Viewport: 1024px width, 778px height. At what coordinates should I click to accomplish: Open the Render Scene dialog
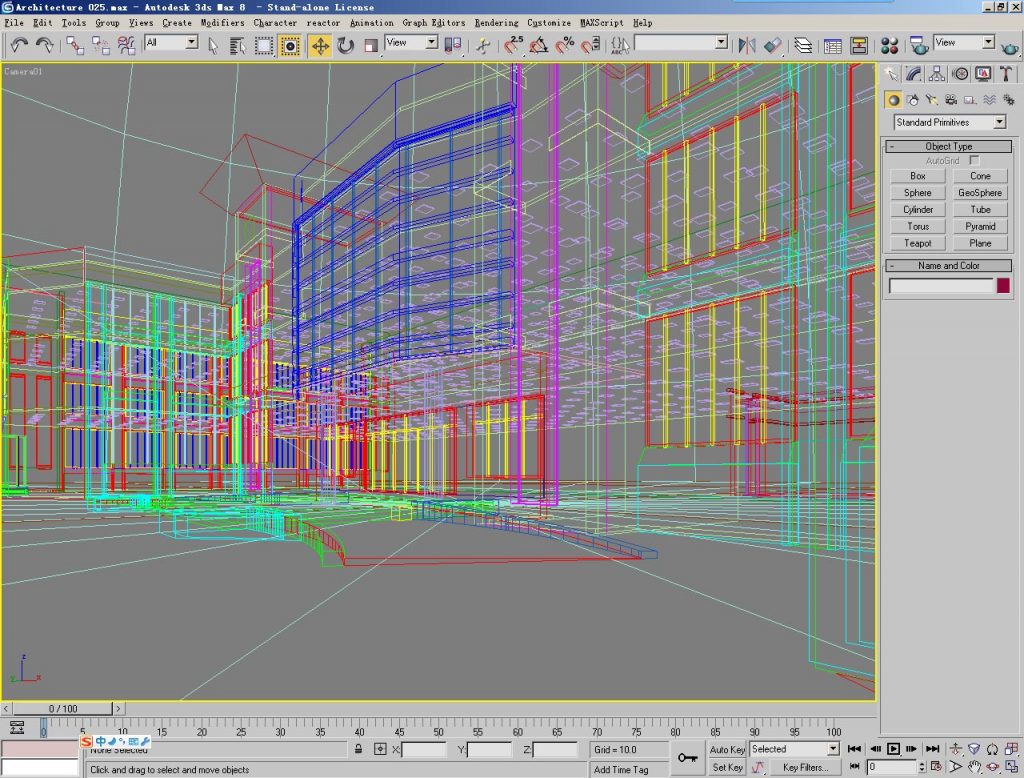point(918,44)
